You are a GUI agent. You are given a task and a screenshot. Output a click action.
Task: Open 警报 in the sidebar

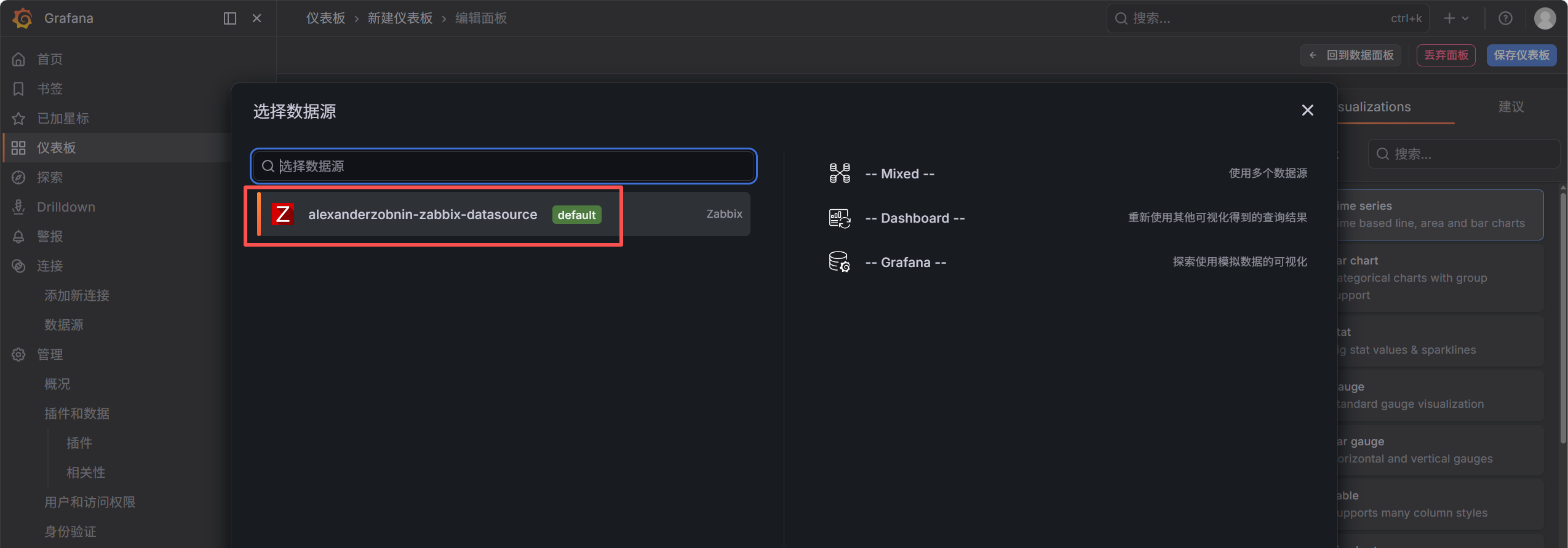50,236
